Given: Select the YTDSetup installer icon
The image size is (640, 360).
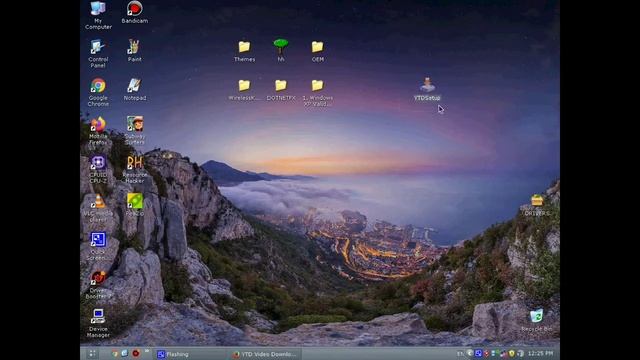Looking at the screenshot, I should point(427,89).
